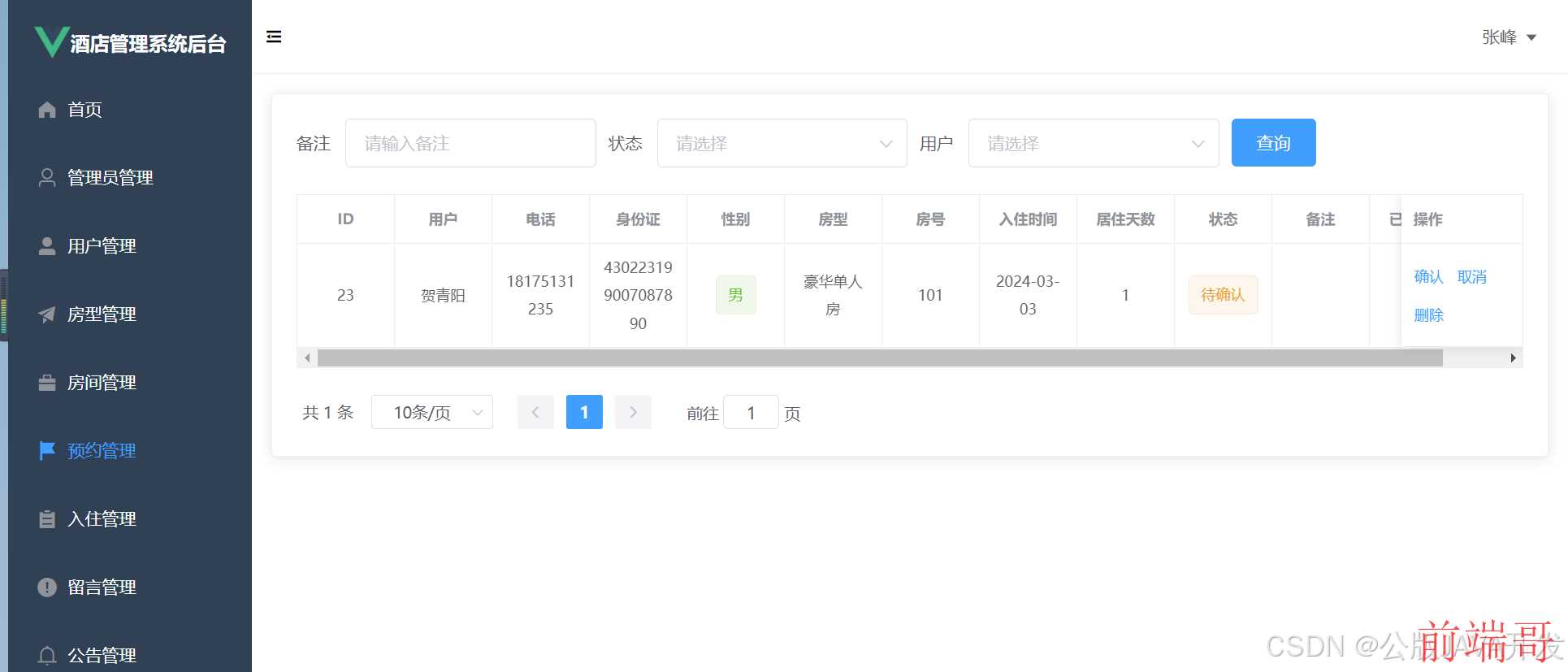Viewport: 1568px width, 672px height.
Task: Click the 共 1 条 total count text
Action: coord(328,413)
